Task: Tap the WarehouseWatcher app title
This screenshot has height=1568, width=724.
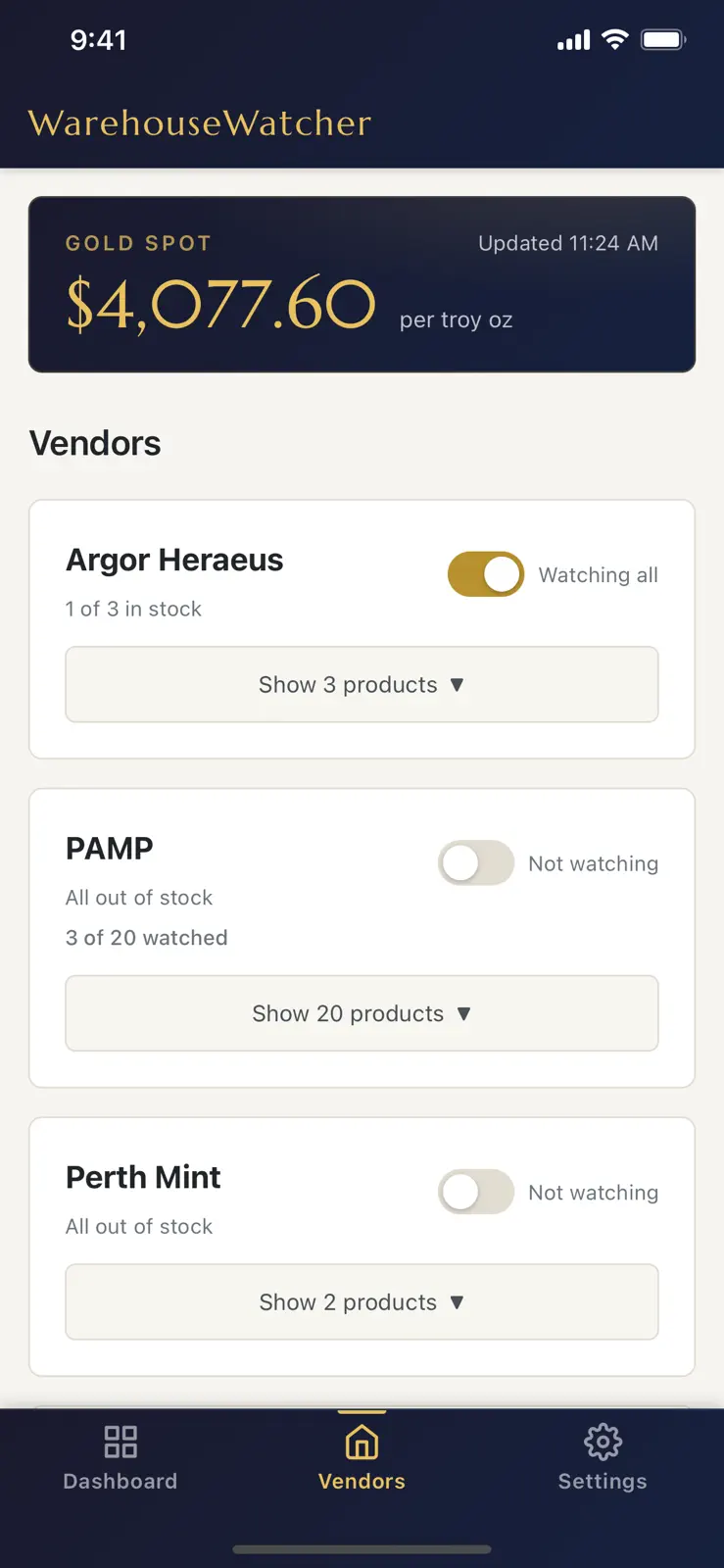Action: 200,123
